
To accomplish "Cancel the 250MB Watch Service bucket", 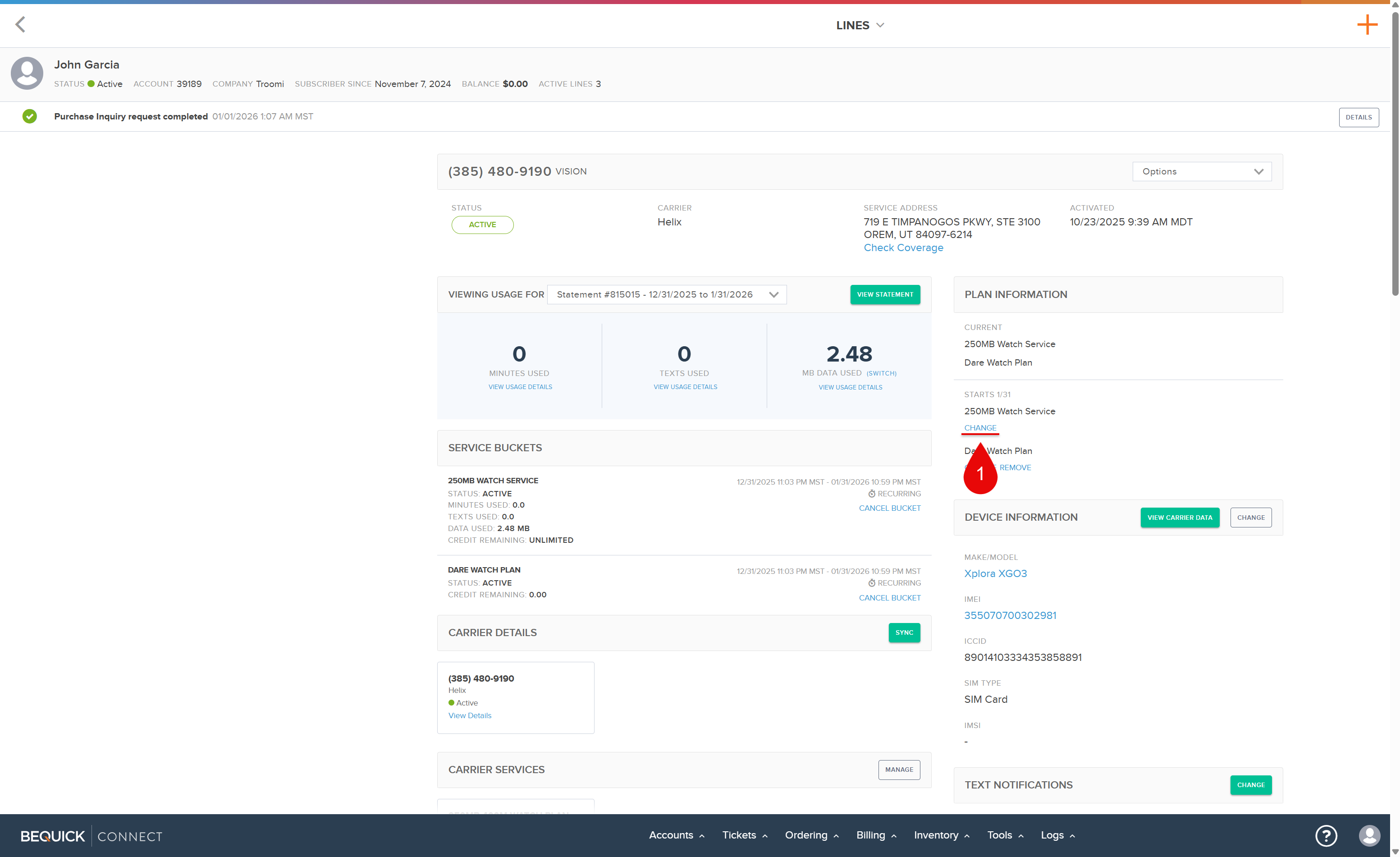I will point(889,508).
